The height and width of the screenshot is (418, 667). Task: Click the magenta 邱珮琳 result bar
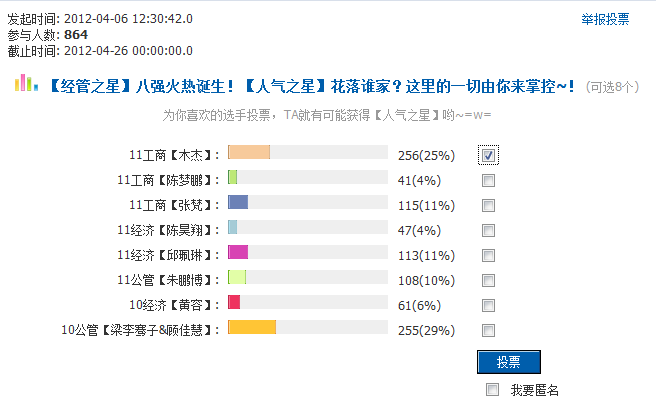coord(238,252)
